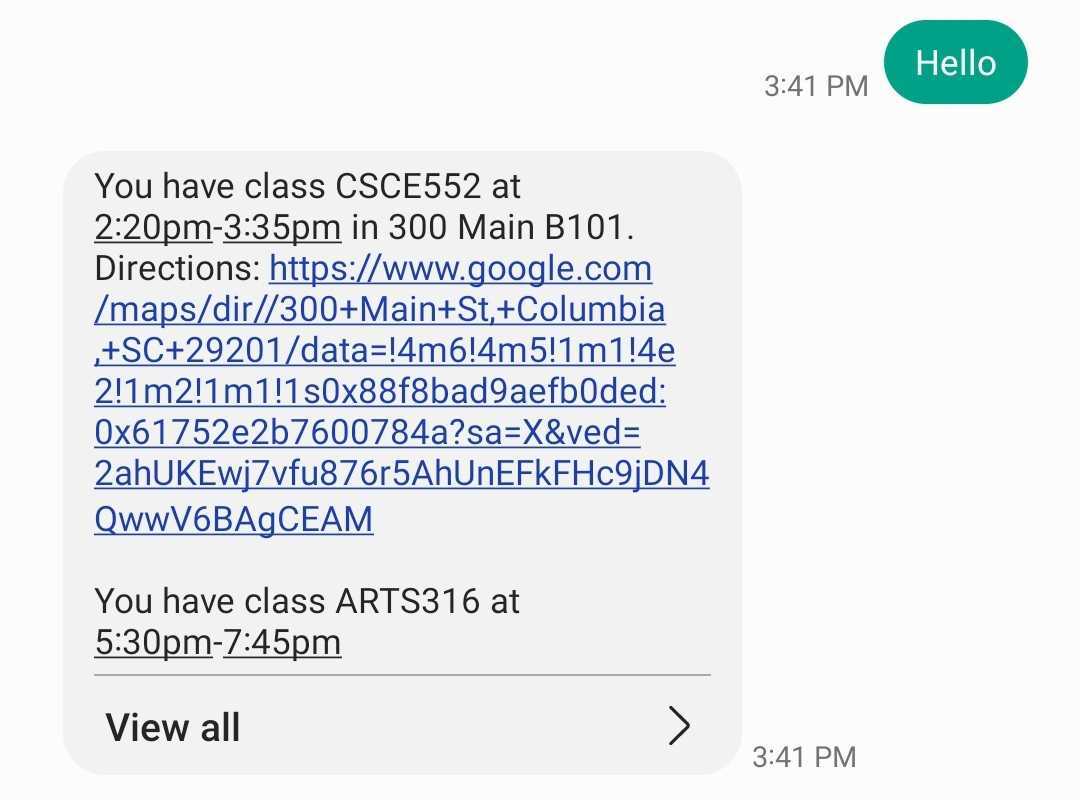Click link line starting with 2ahUKEwj7vfu876r5

402,473
